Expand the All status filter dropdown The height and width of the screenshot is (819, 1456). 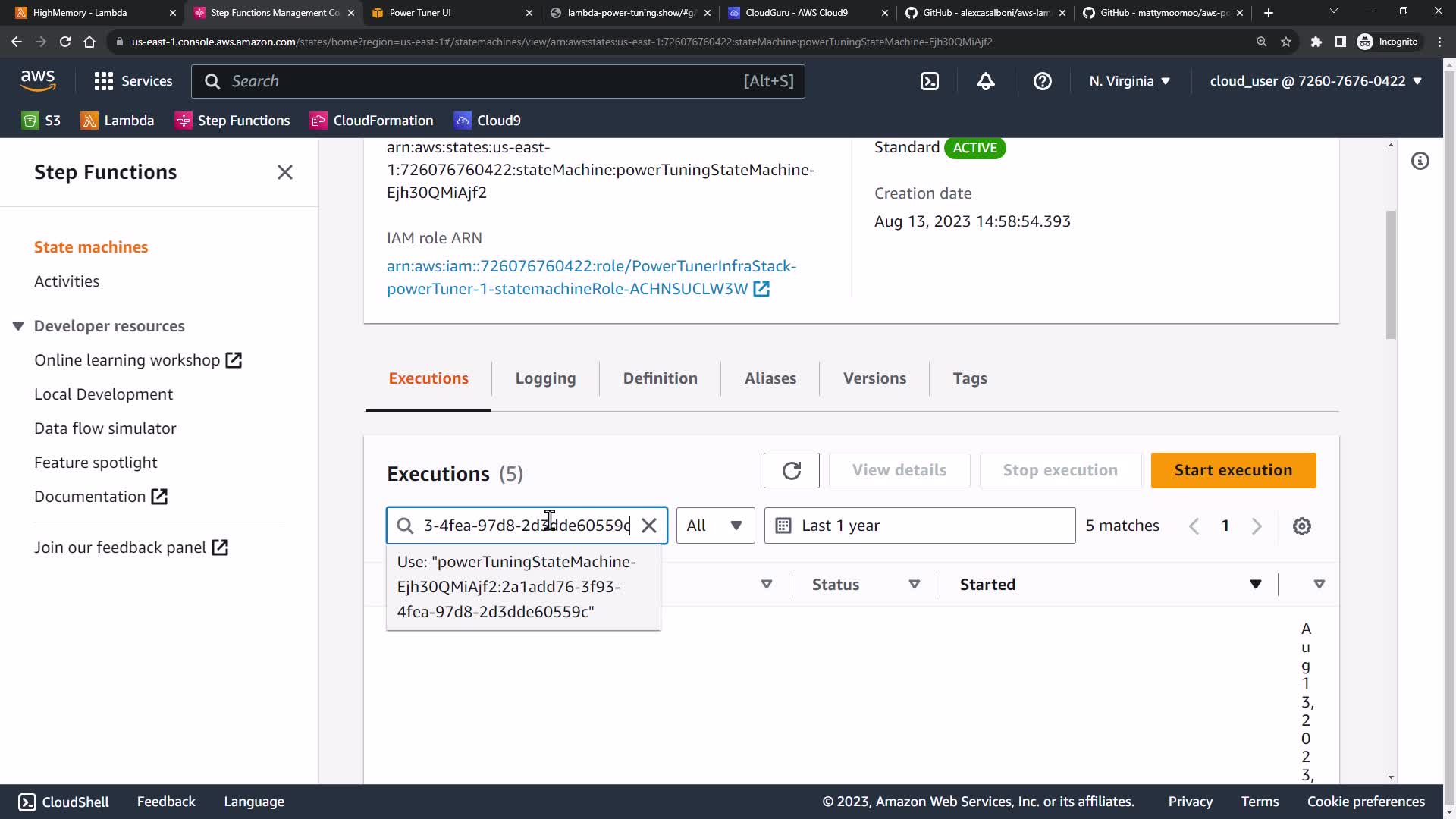[x=714, y=526]
